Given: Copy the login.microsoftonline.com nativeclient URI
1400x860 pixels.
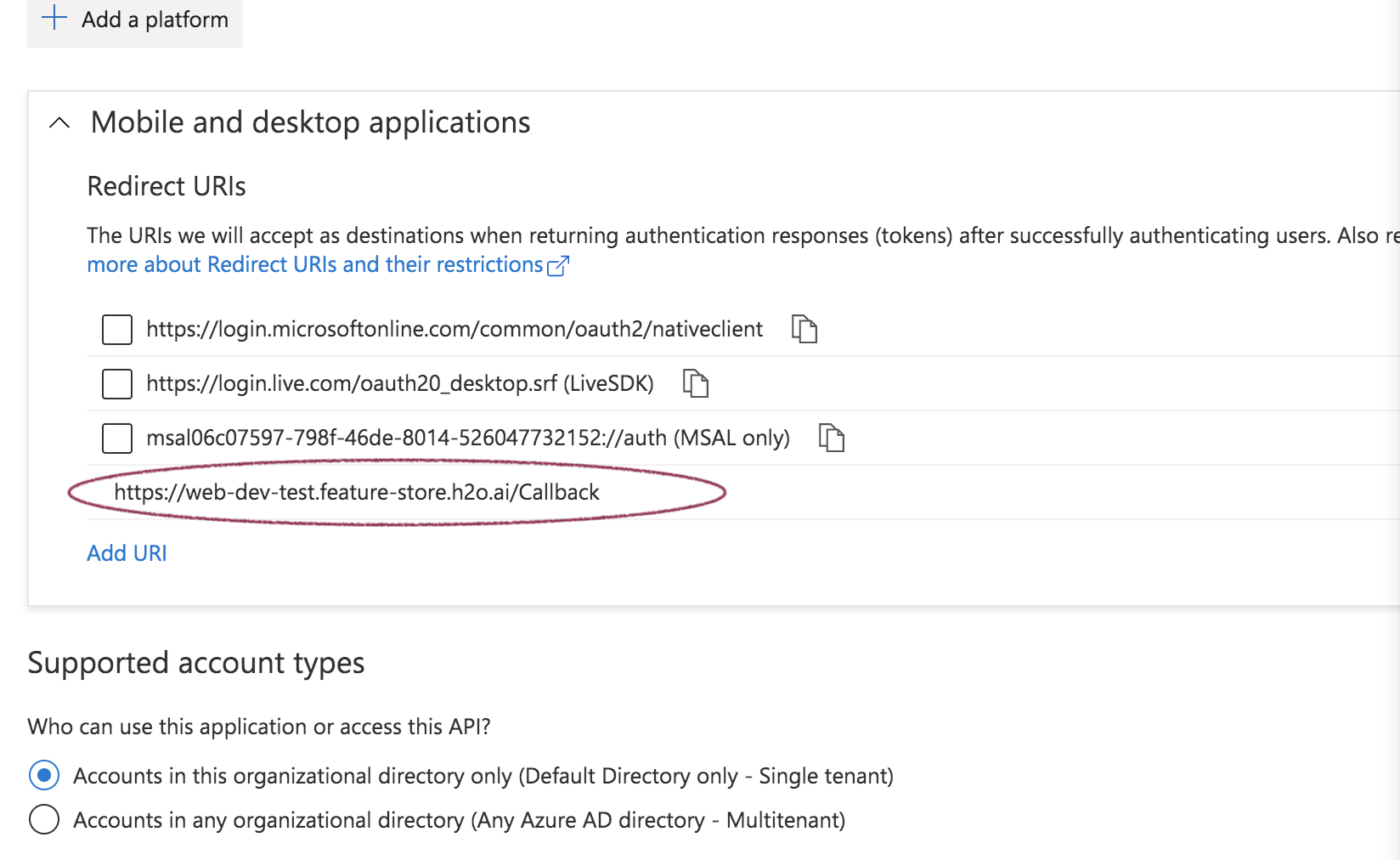Looking at the screenshot, I should [x=804, y=329].
